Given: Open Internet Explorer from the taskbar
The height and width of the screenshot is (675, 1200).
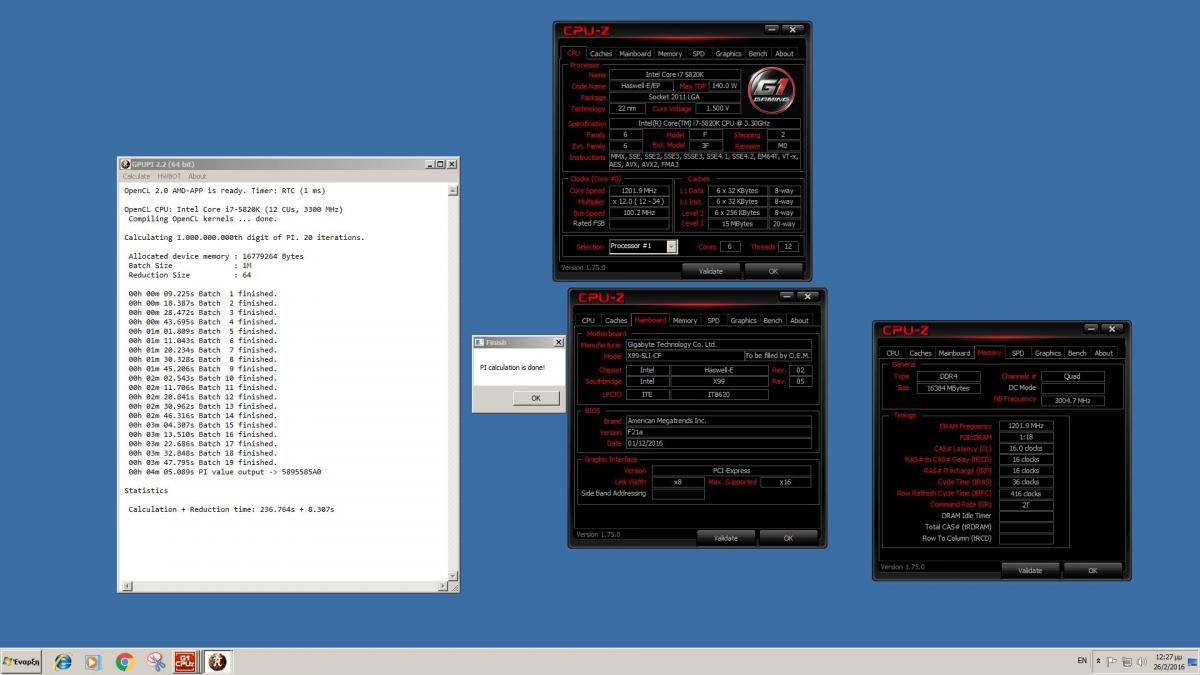Looking at the screenshot, I should [x=63, y=661].
